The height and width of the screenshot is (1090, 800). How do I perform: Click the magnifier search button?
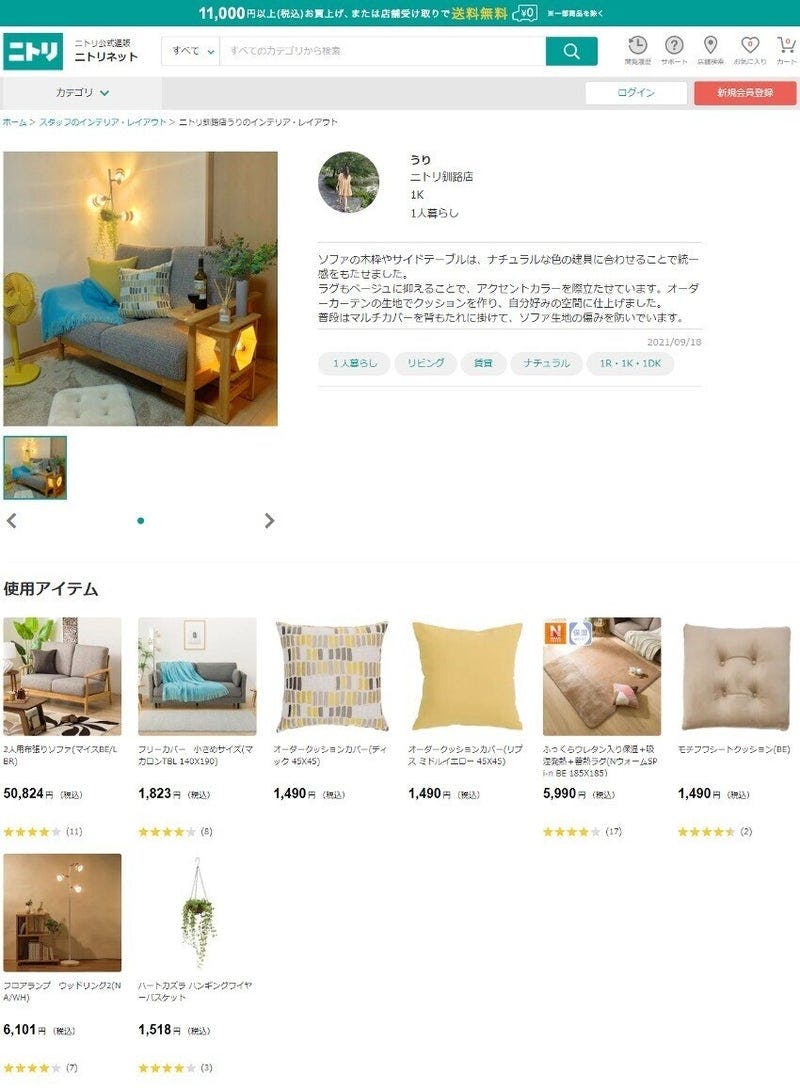571,51
